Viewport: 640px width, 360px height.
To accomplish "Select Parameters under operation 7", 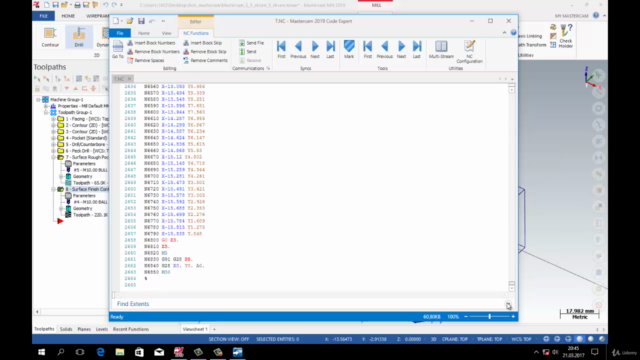I will 84,164.
